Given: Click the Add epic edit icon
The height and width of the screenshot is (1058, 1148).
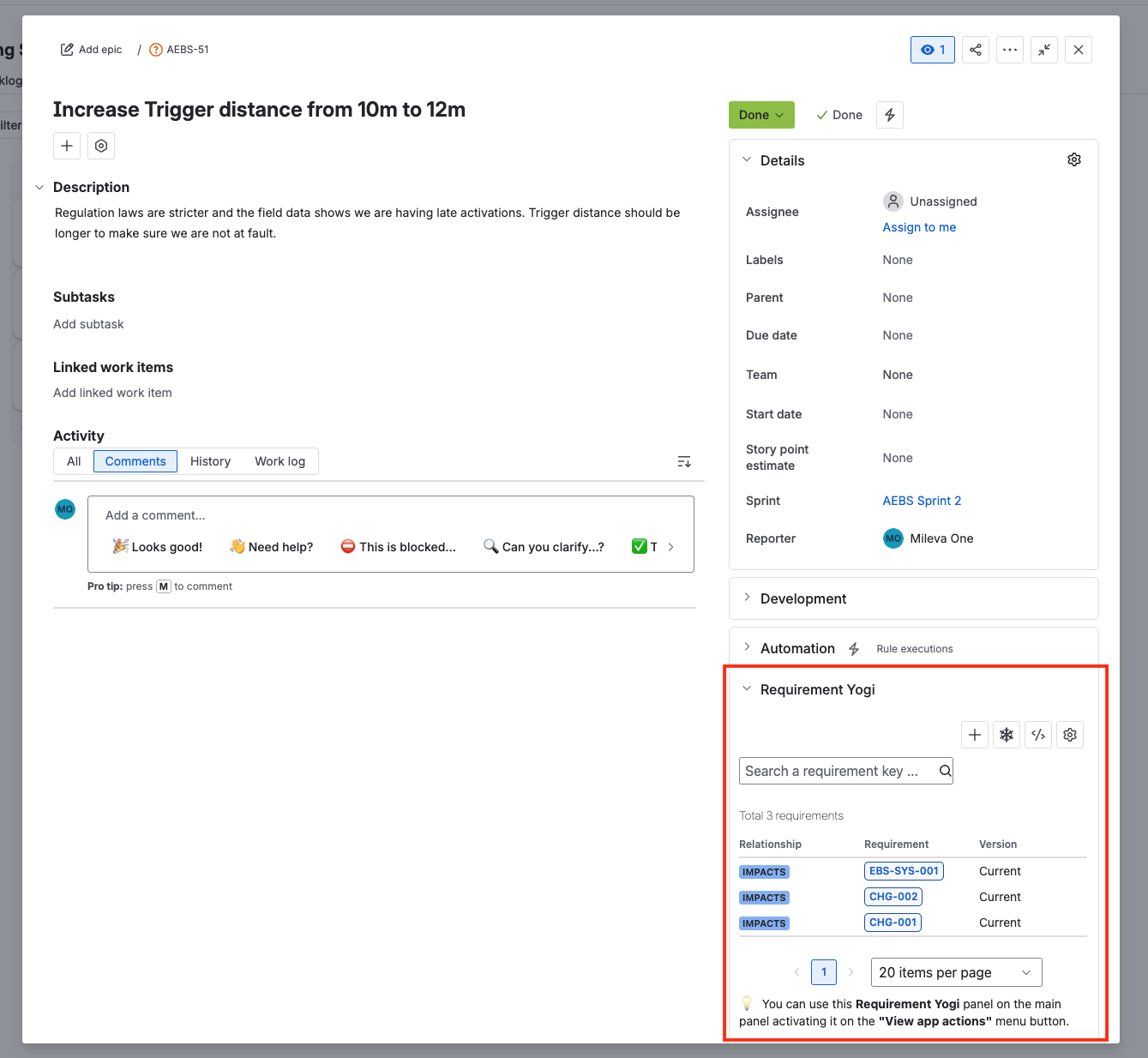Looking at the screenshot, I should coord(67,50).
